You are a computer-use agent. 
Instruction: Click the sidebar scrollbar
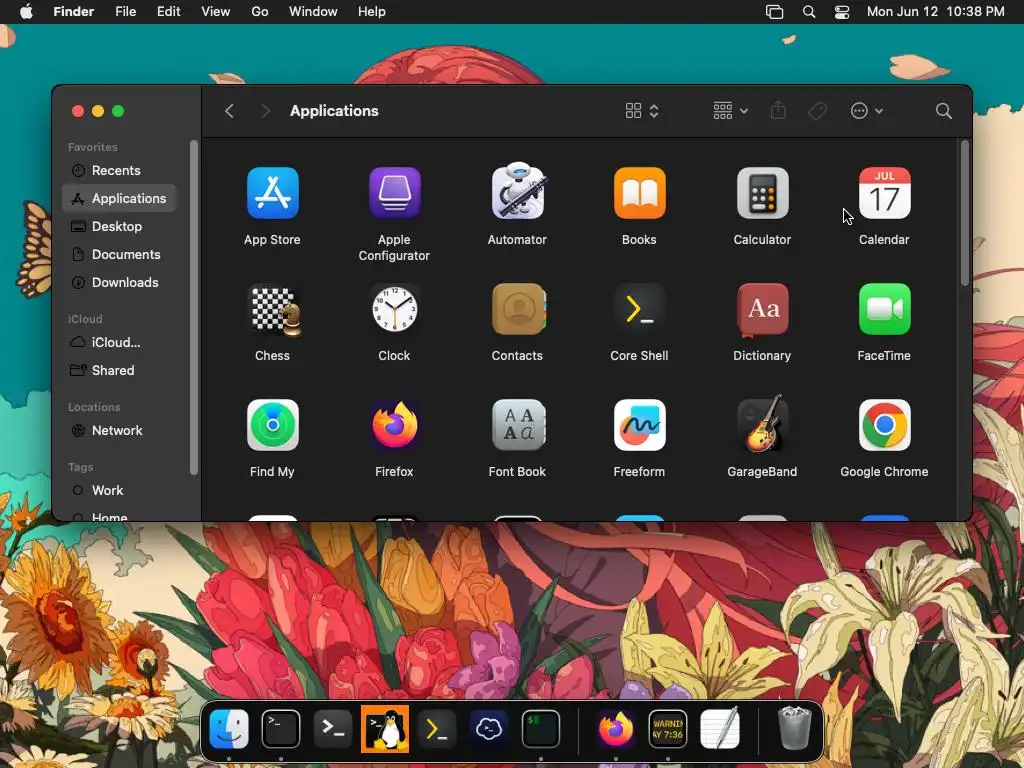pyautogui.click(x=193, y=307)
